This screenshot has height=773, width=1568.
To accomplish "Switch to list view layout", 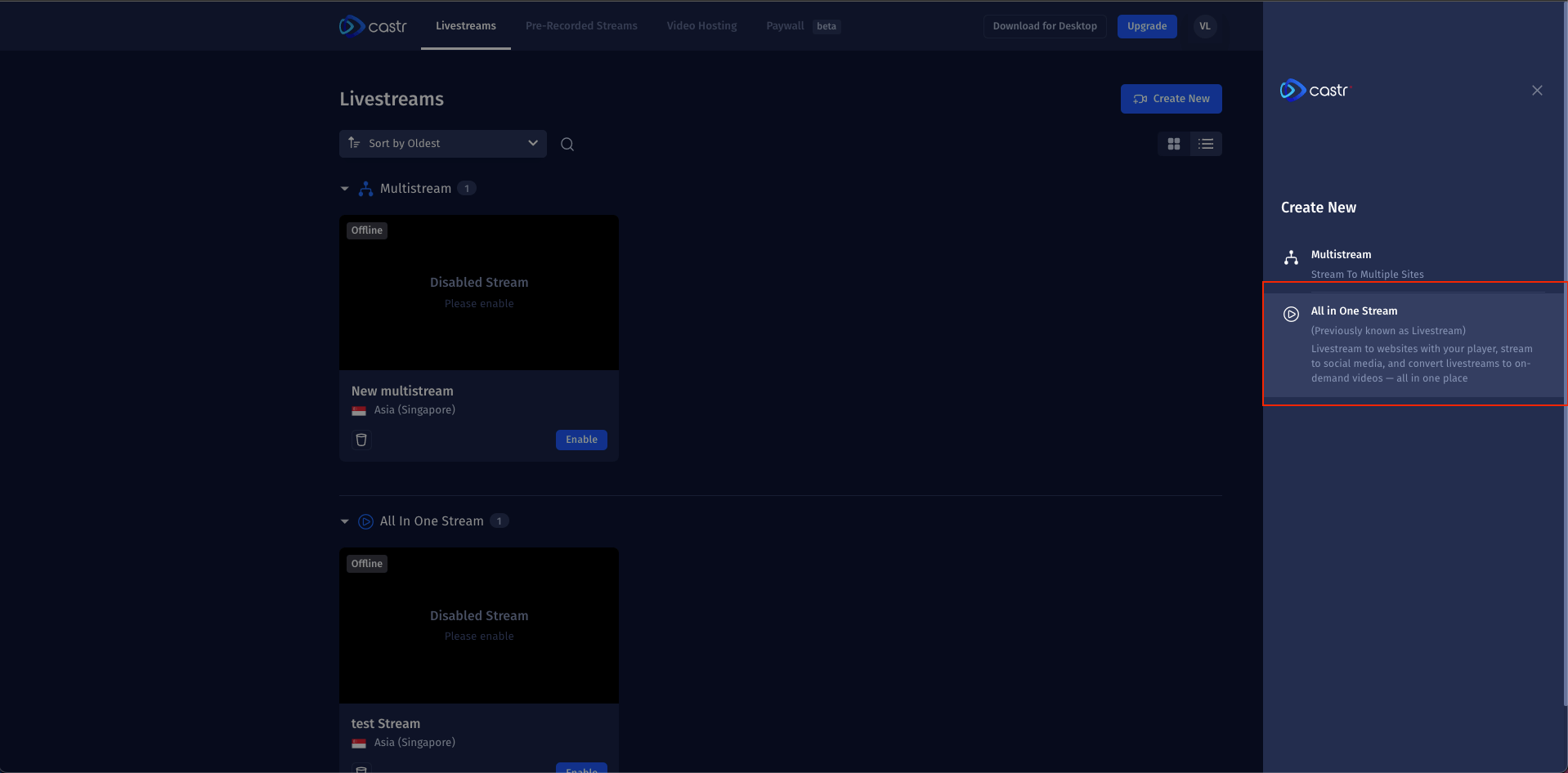I will pyautogui.click(x=1206, y=144).
